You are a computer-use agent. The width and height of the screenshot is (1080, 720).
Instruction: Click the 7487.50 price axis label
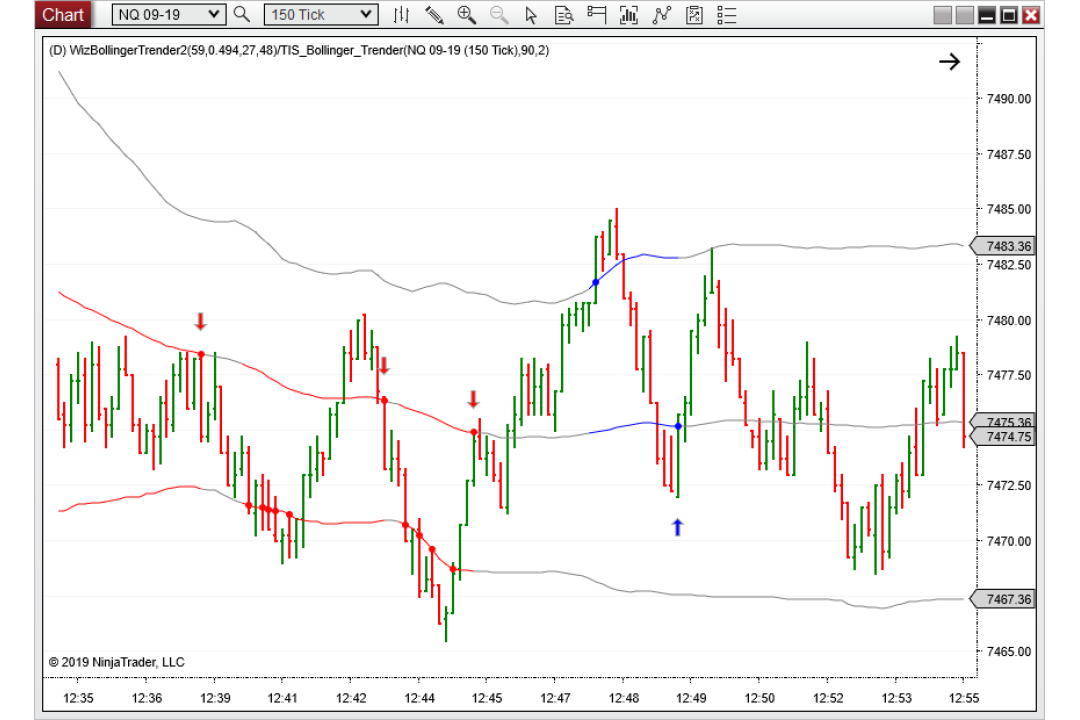pos(1009,154)
